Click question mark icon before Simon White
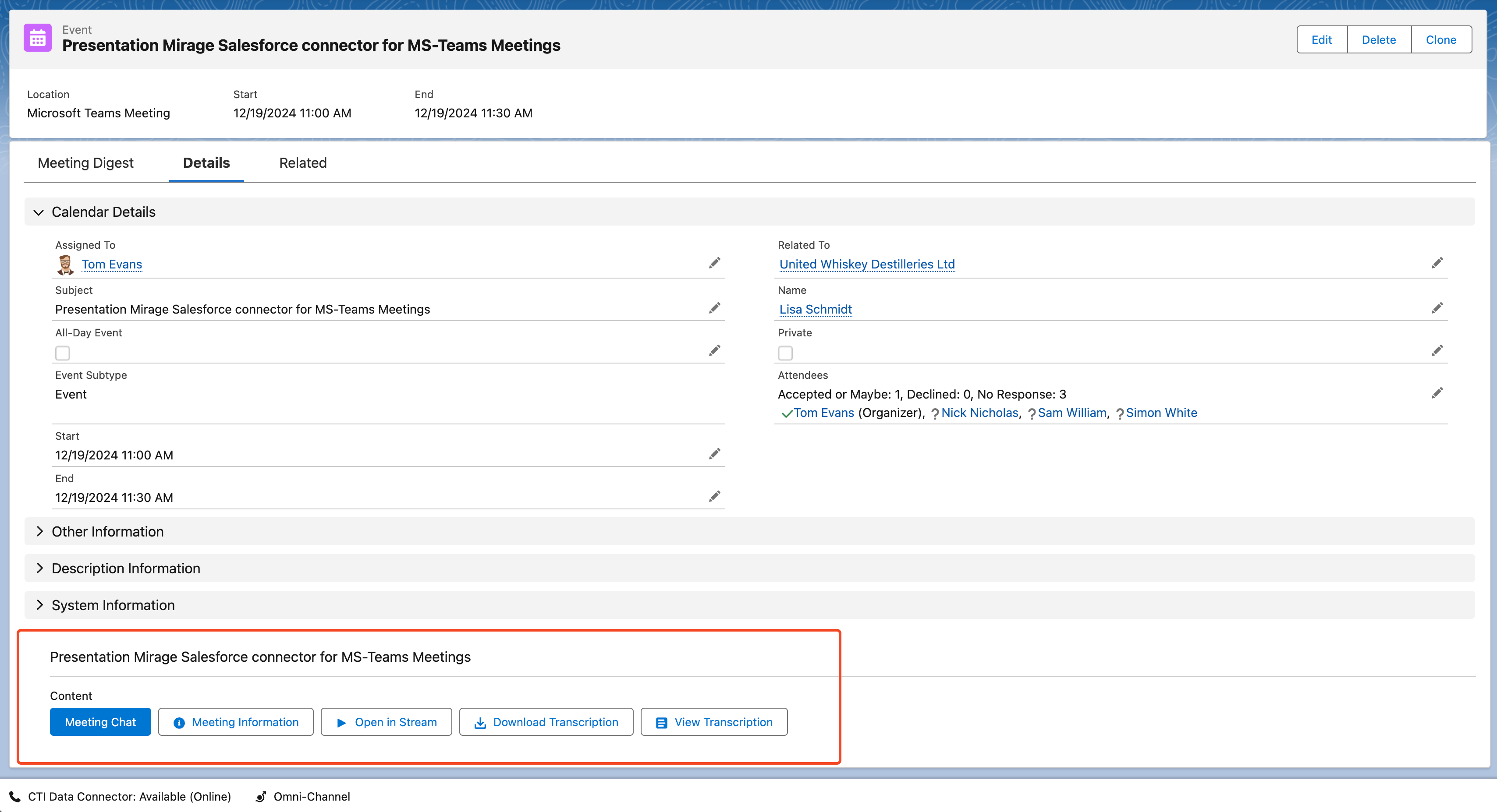 pos(1119,413)
